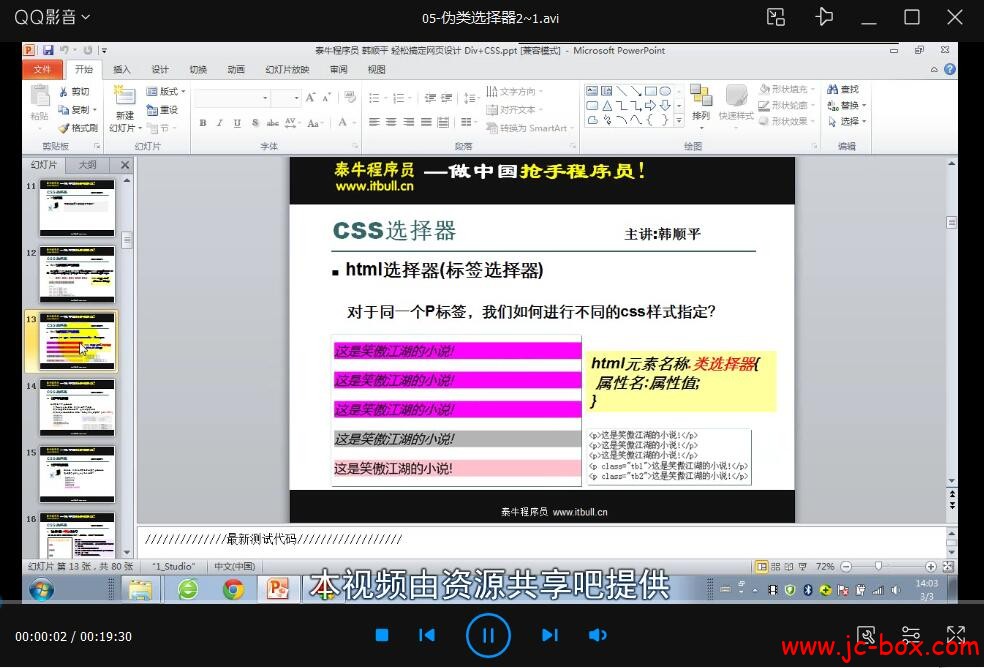Open the character spacing AV menu
Screen dimensions: 984x668
tap(292, 123)
